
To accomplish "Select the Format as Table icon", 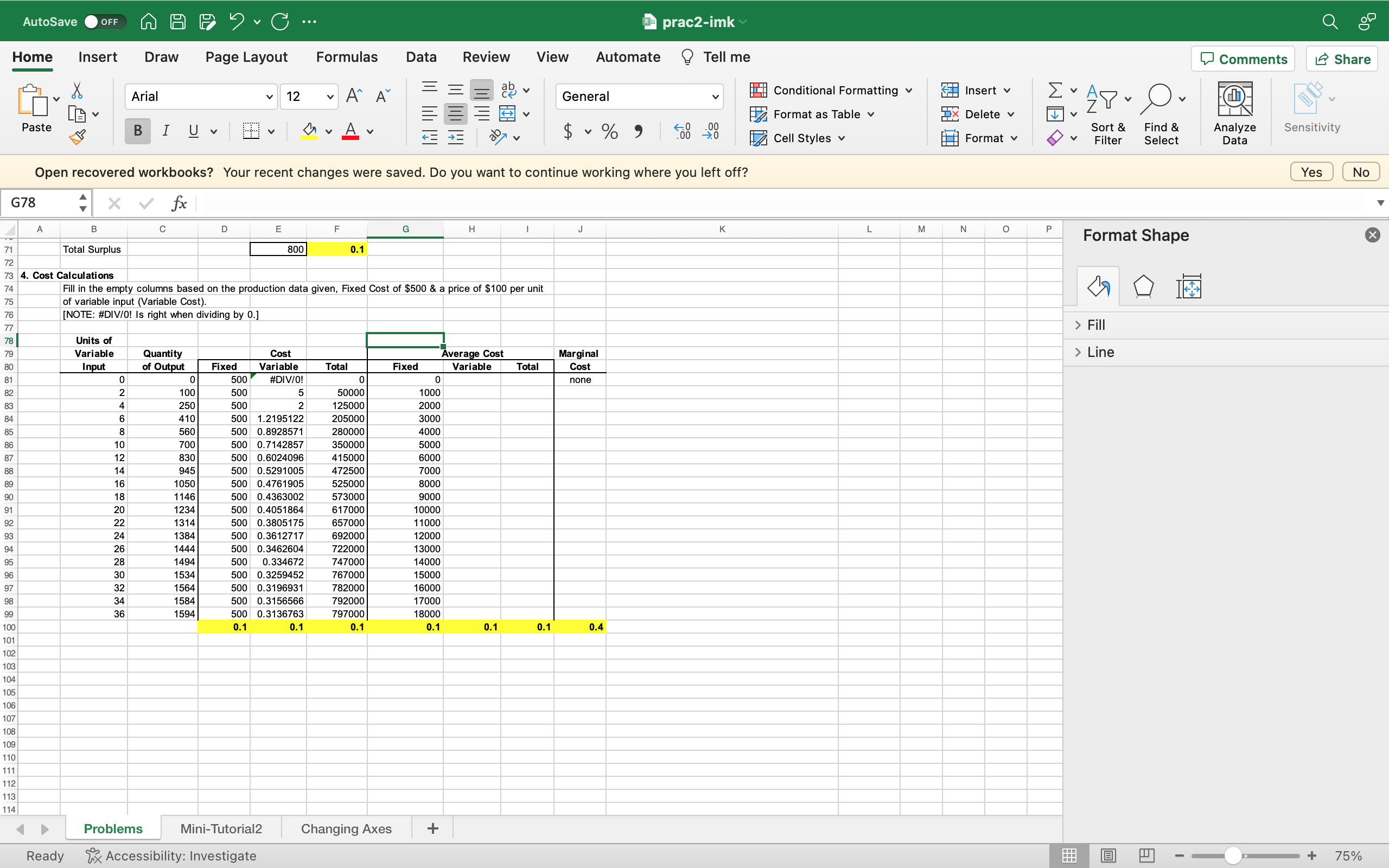I will click(x=758, y=114).
